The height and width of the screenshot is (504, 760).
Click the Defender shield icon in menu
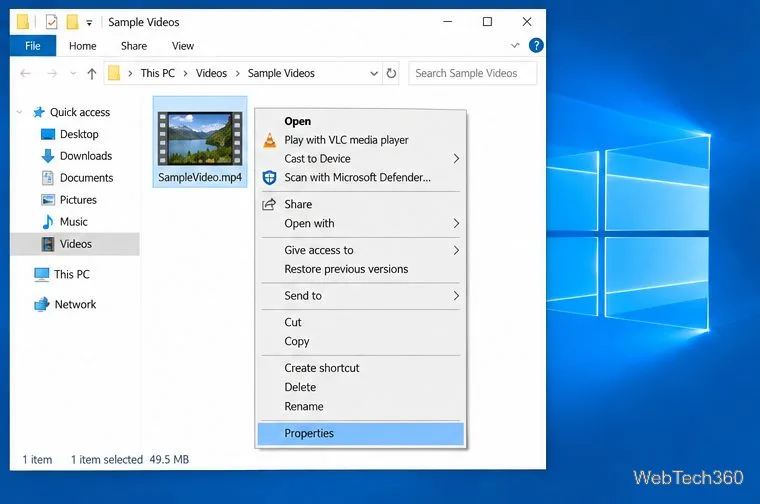[269, 177]
